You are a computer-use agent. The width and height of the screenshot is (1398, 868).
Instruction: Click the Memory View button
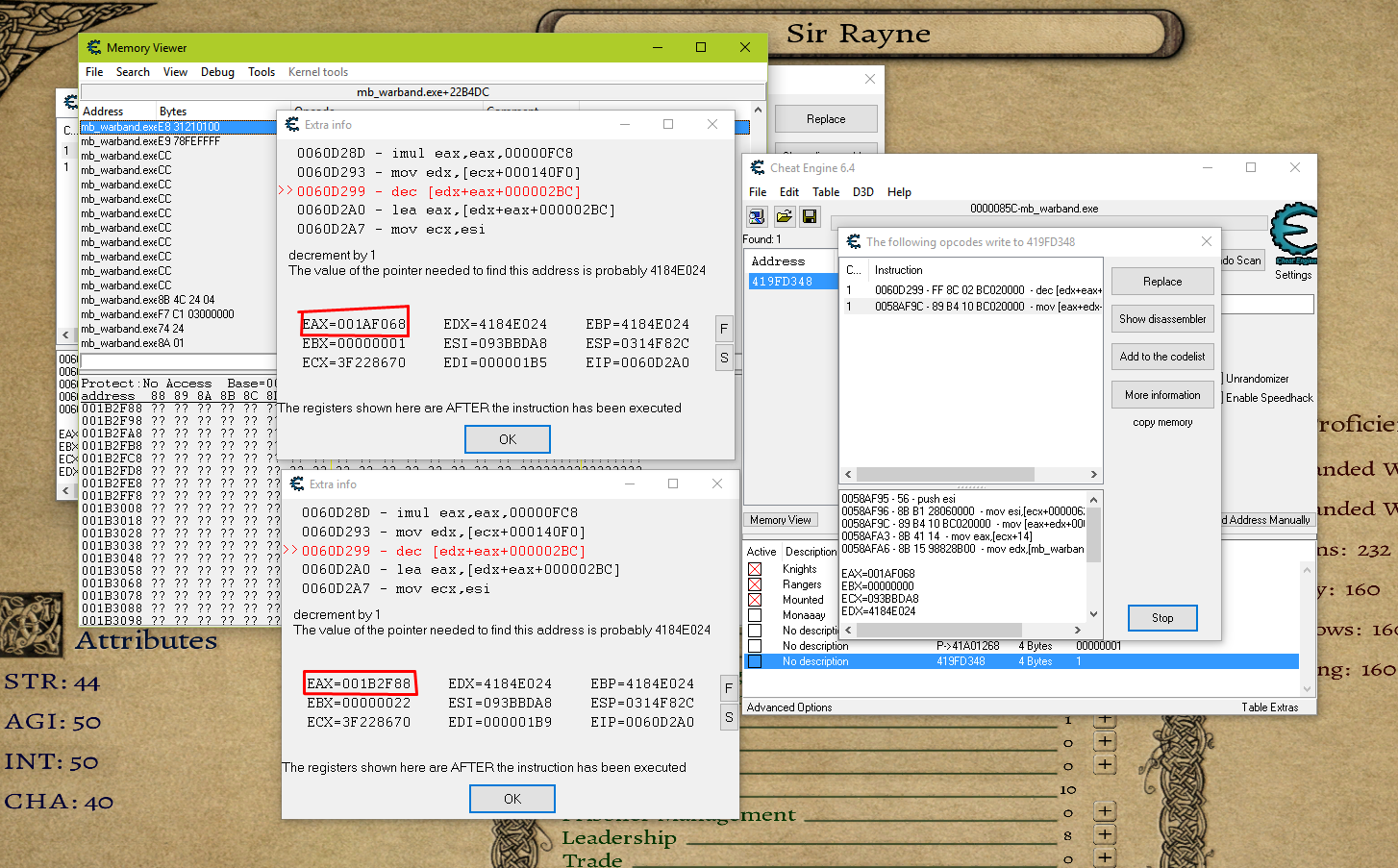pos(781,520)
